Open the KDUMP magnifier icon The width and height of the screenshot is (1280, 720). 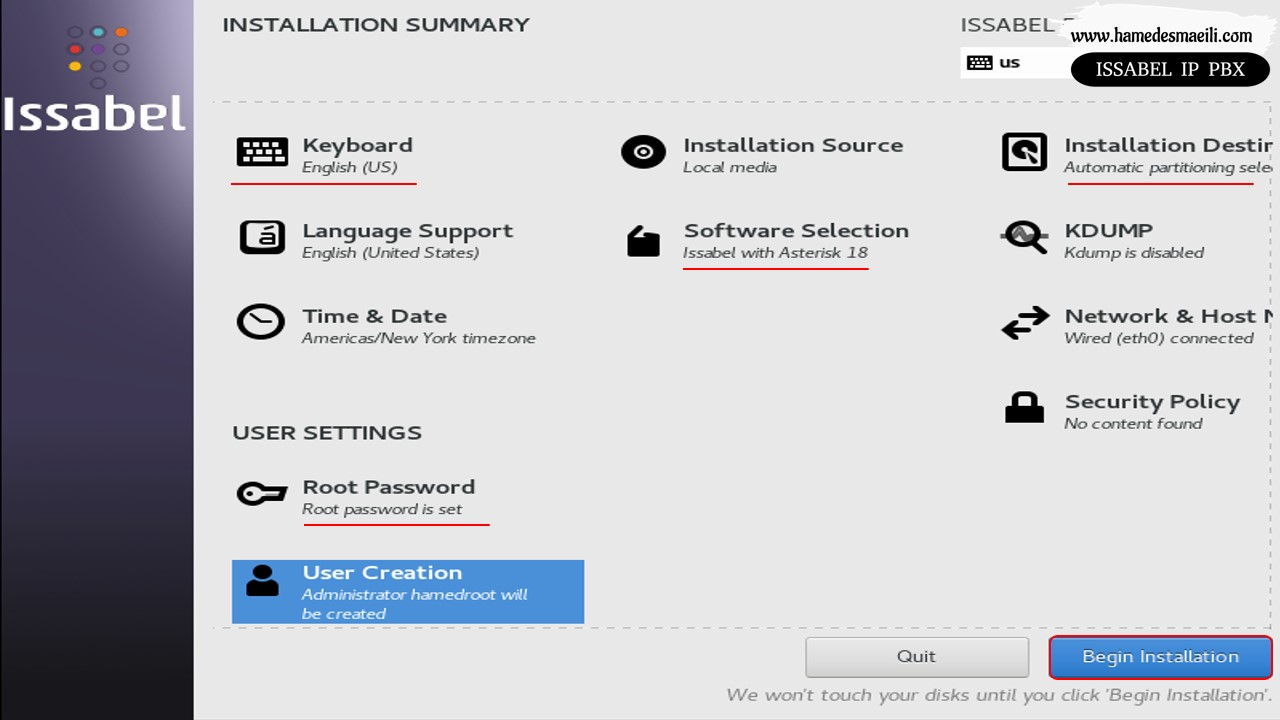click(x=1024, y=238)
